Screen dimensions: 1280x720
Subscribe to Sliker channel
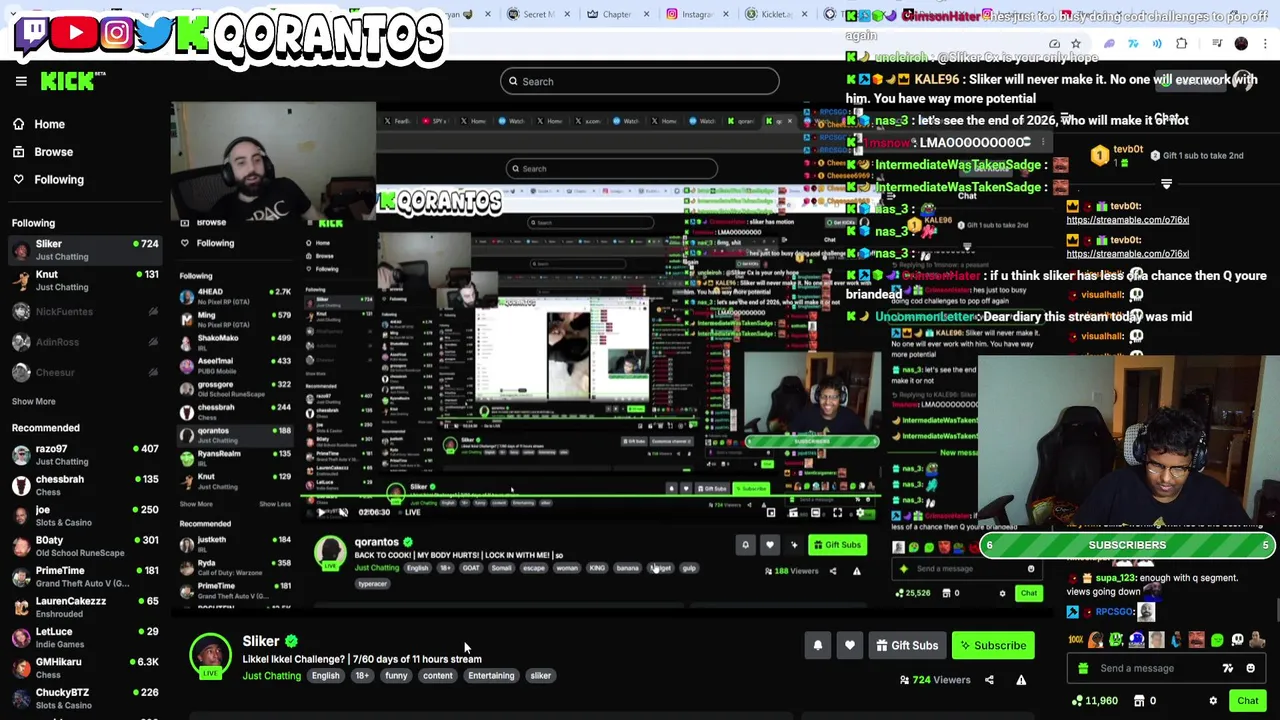click(x=992, y=646)
